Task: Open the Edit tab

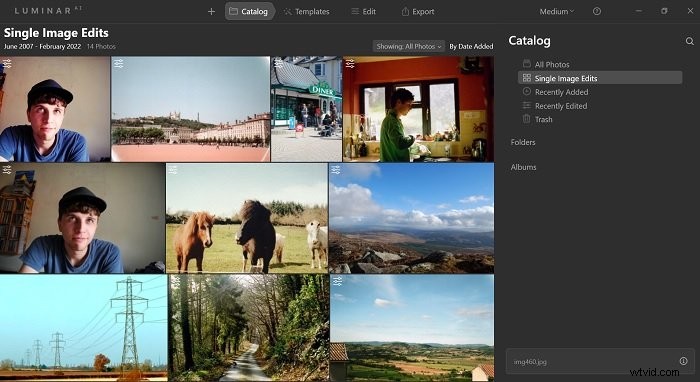Action: click(x=363, y=12)
